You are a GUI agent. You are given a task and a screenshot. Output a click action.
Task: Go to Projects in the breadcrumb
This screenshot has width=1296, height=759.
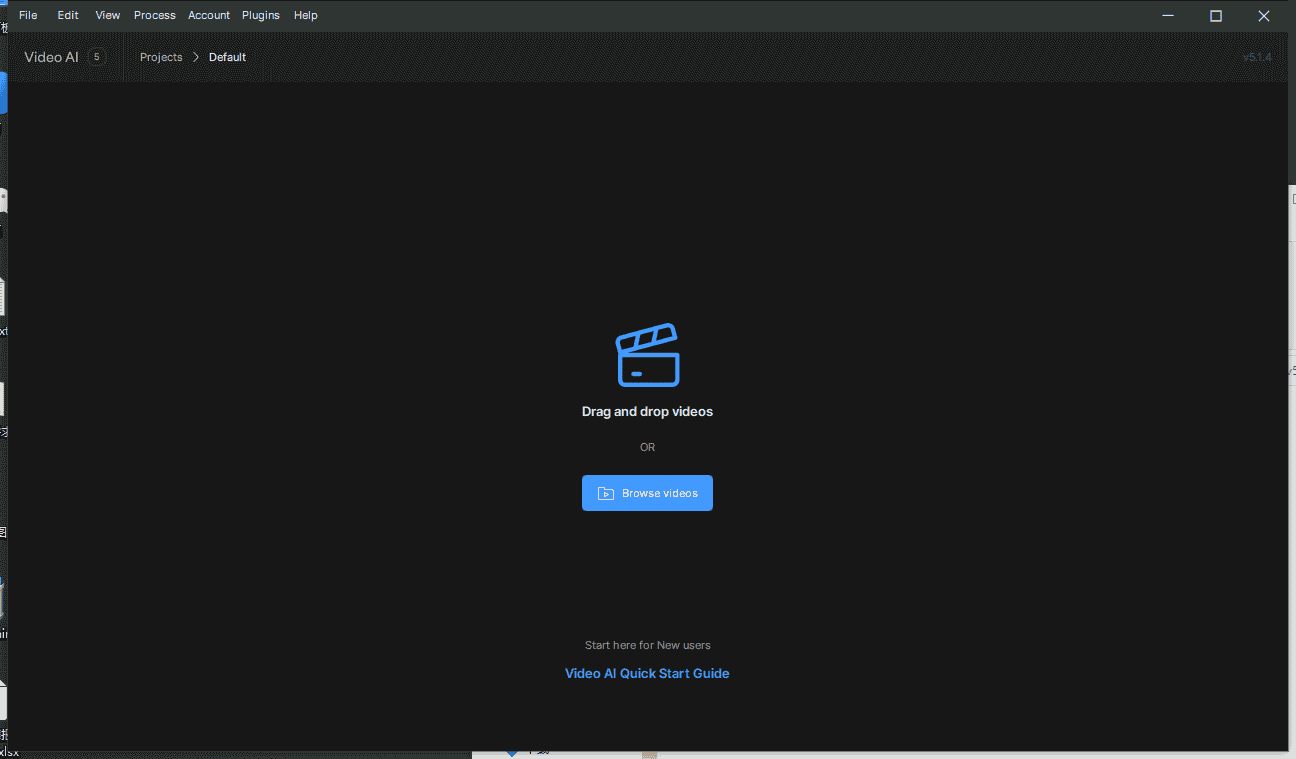pos(161,57)
